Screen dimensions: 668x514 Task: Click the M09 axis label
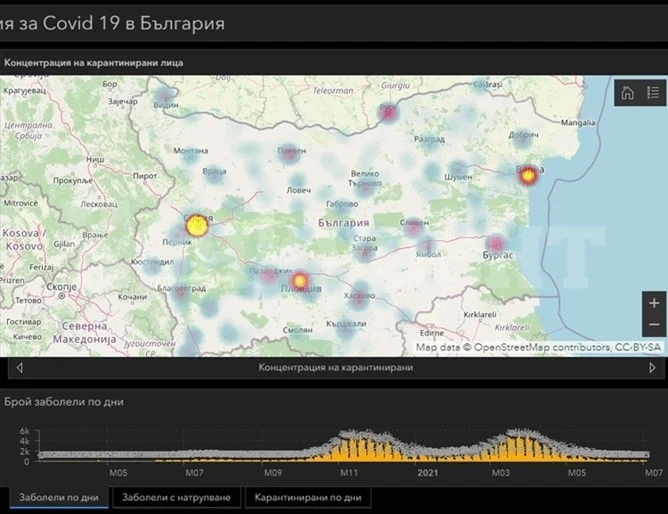[x=273, y=473]
